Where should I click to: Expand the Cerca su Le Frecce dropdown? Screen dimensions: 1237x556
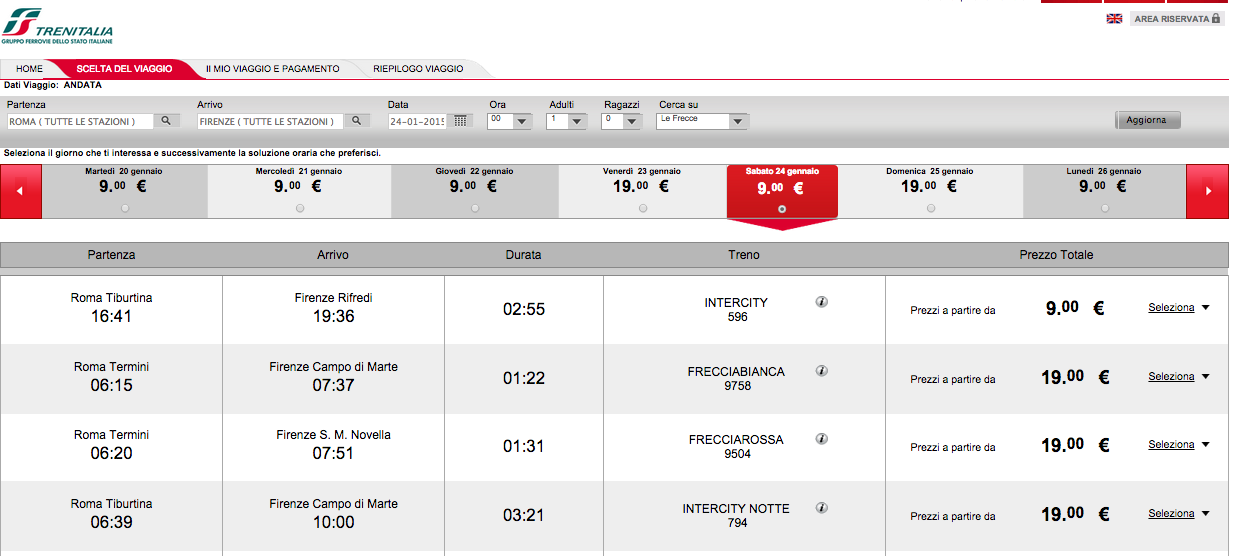point(738,121)
